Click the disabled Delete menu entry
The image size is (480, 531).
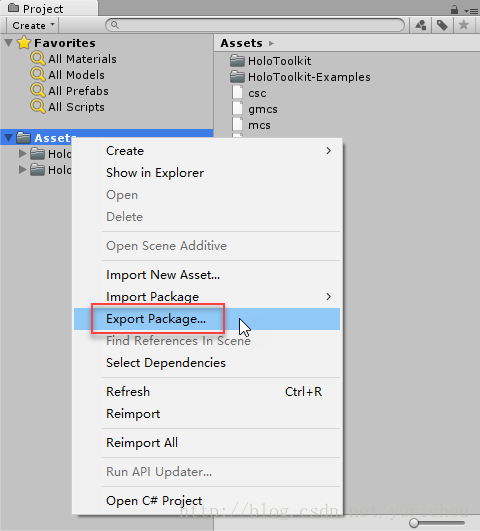[207, 217]
